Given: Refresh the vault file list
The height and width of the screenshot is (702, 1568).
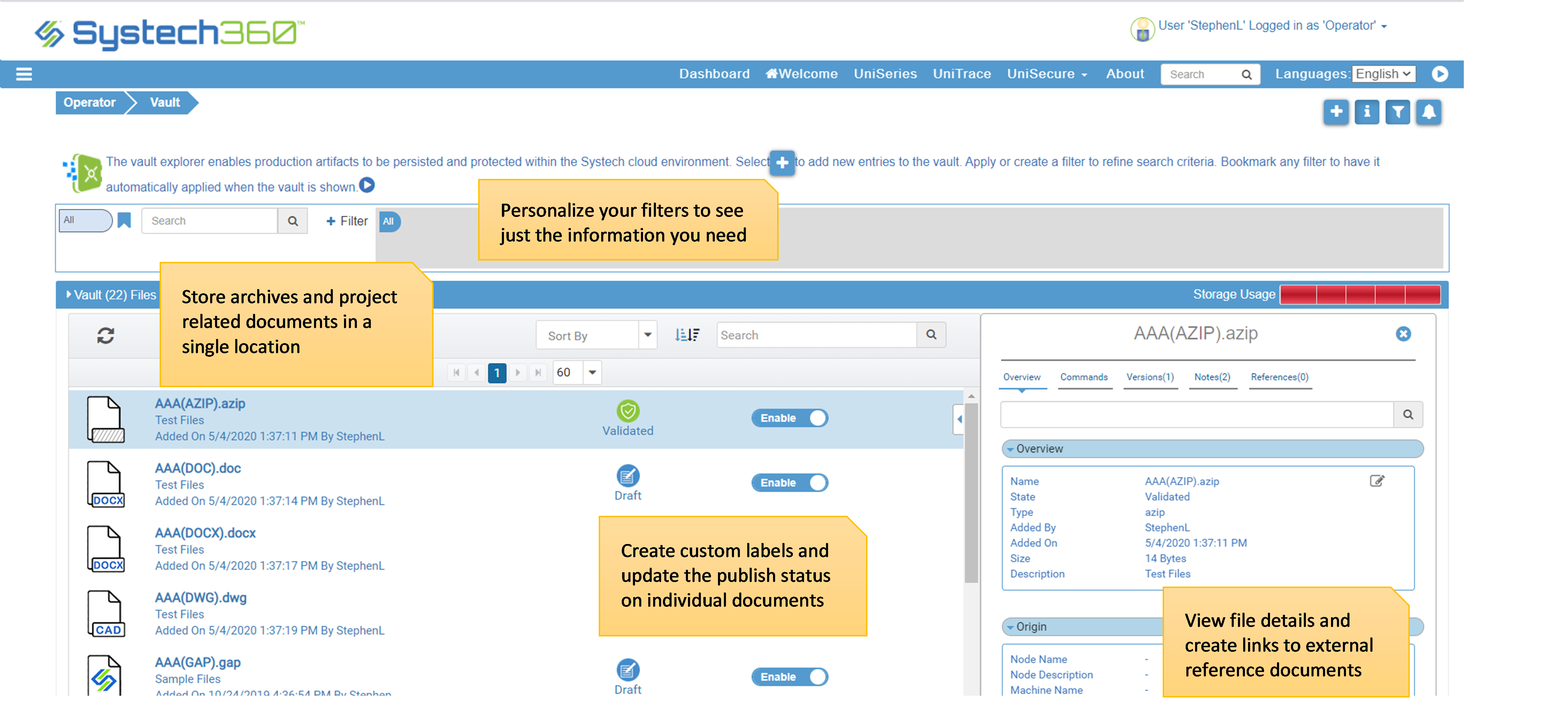Looking at the screenshot, I should click(x=106, y=335).
